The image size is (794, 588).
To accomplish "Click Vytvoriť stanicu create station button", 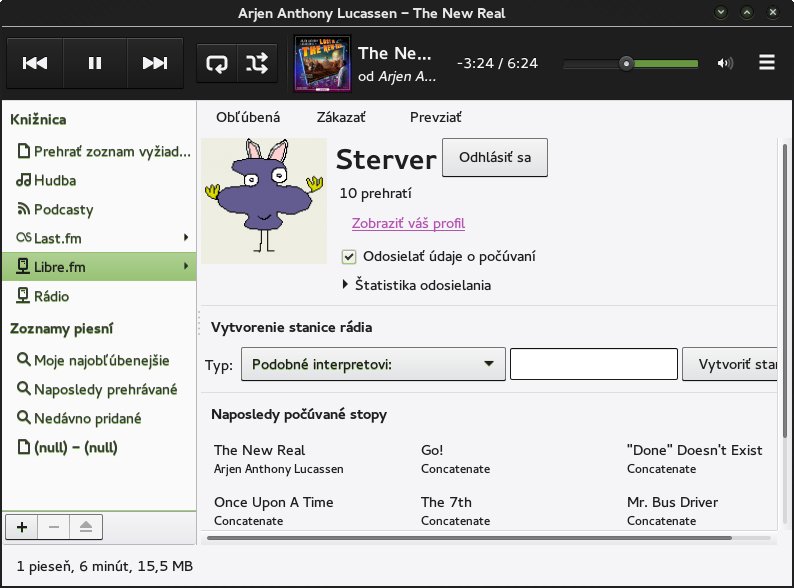I will click(x=730, y=364).
